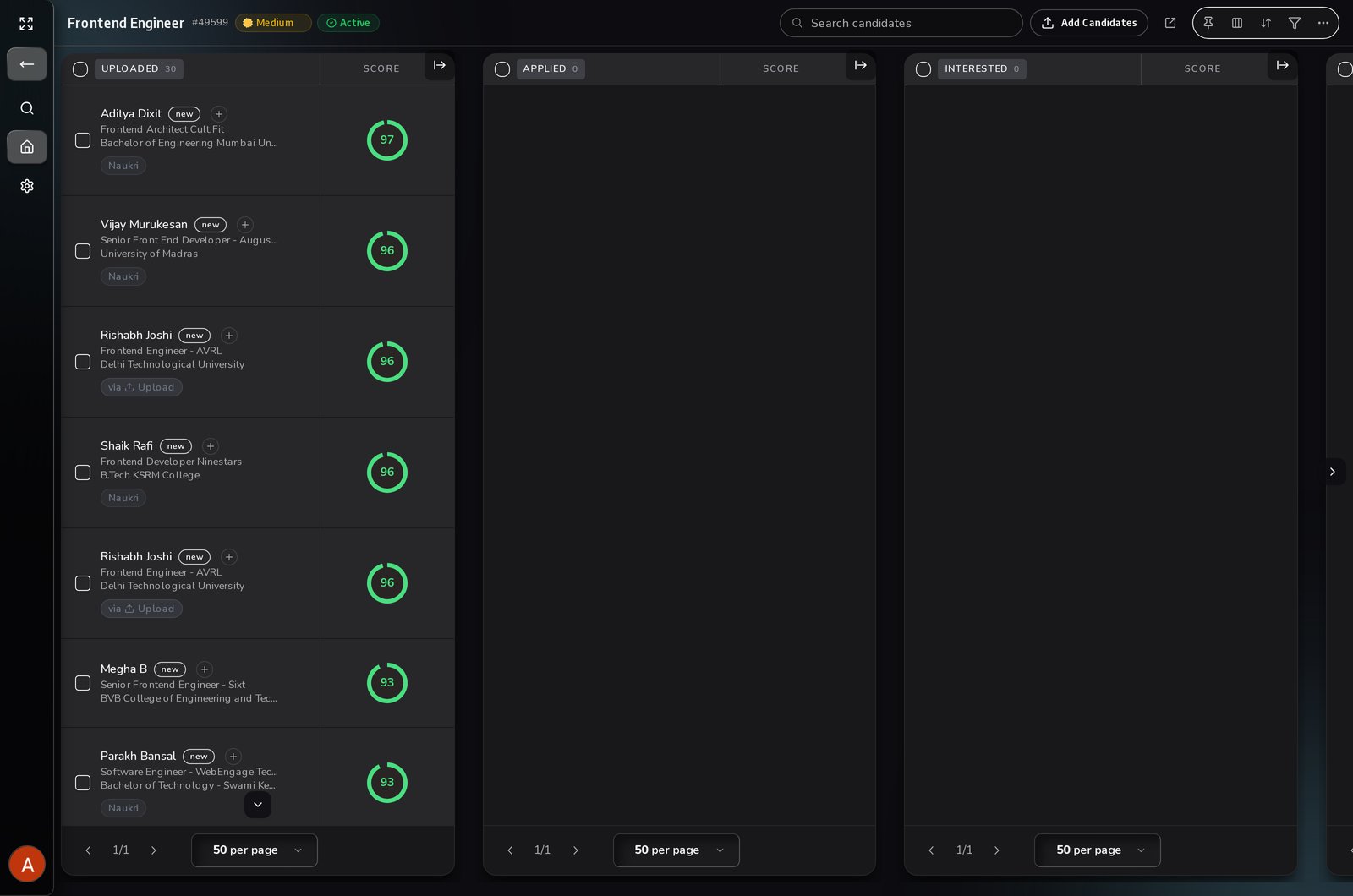
Task: Tick the checkbox for Aditya Dixit
Action: coord(83,140)
